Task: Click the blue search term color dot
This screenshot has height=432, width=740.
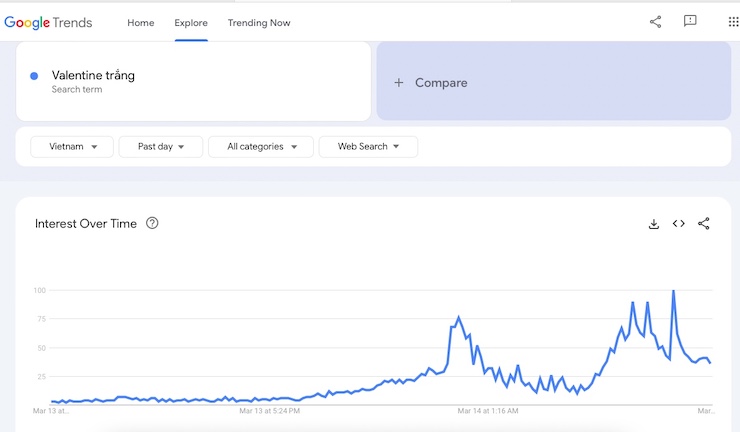Action: coord(34,76)
